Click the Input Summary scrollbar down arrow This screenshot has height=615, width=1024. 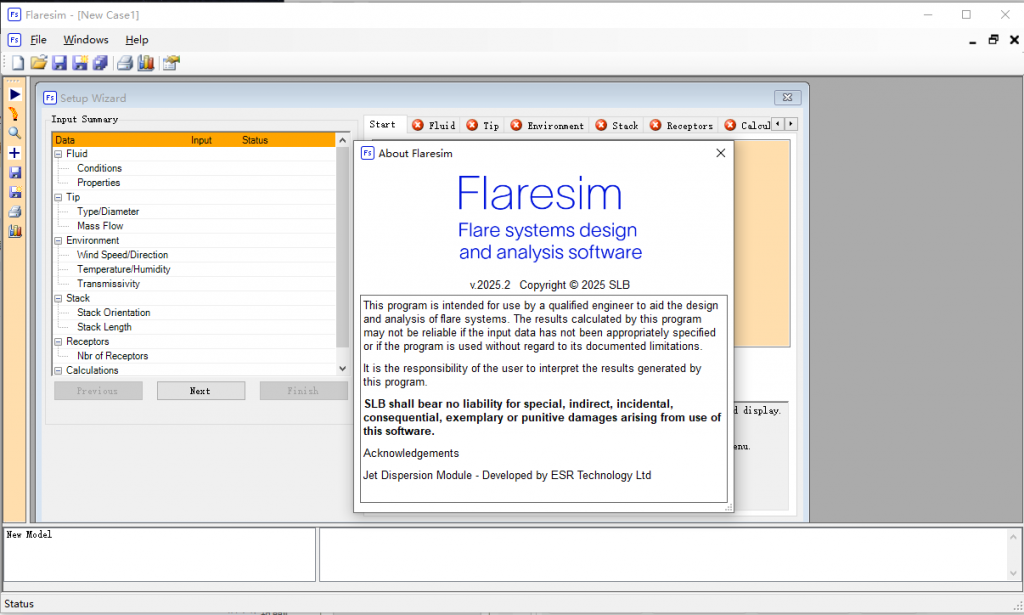point(343,369)
